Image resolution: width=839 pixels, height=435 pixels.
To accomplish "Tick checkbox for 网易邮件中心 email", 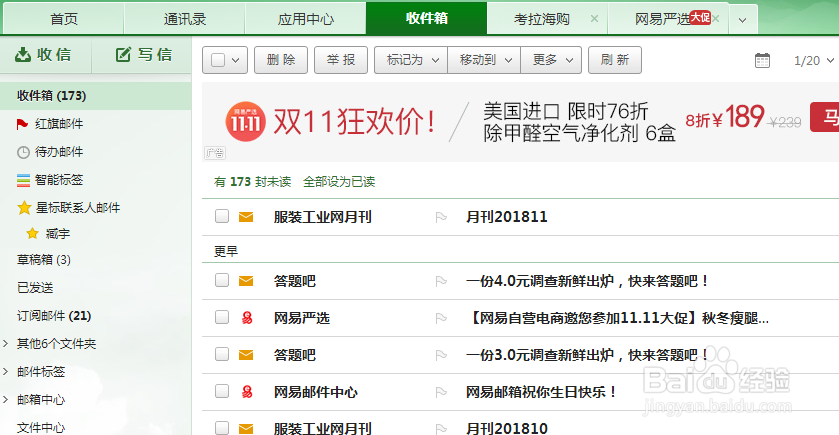I will 222,391.
